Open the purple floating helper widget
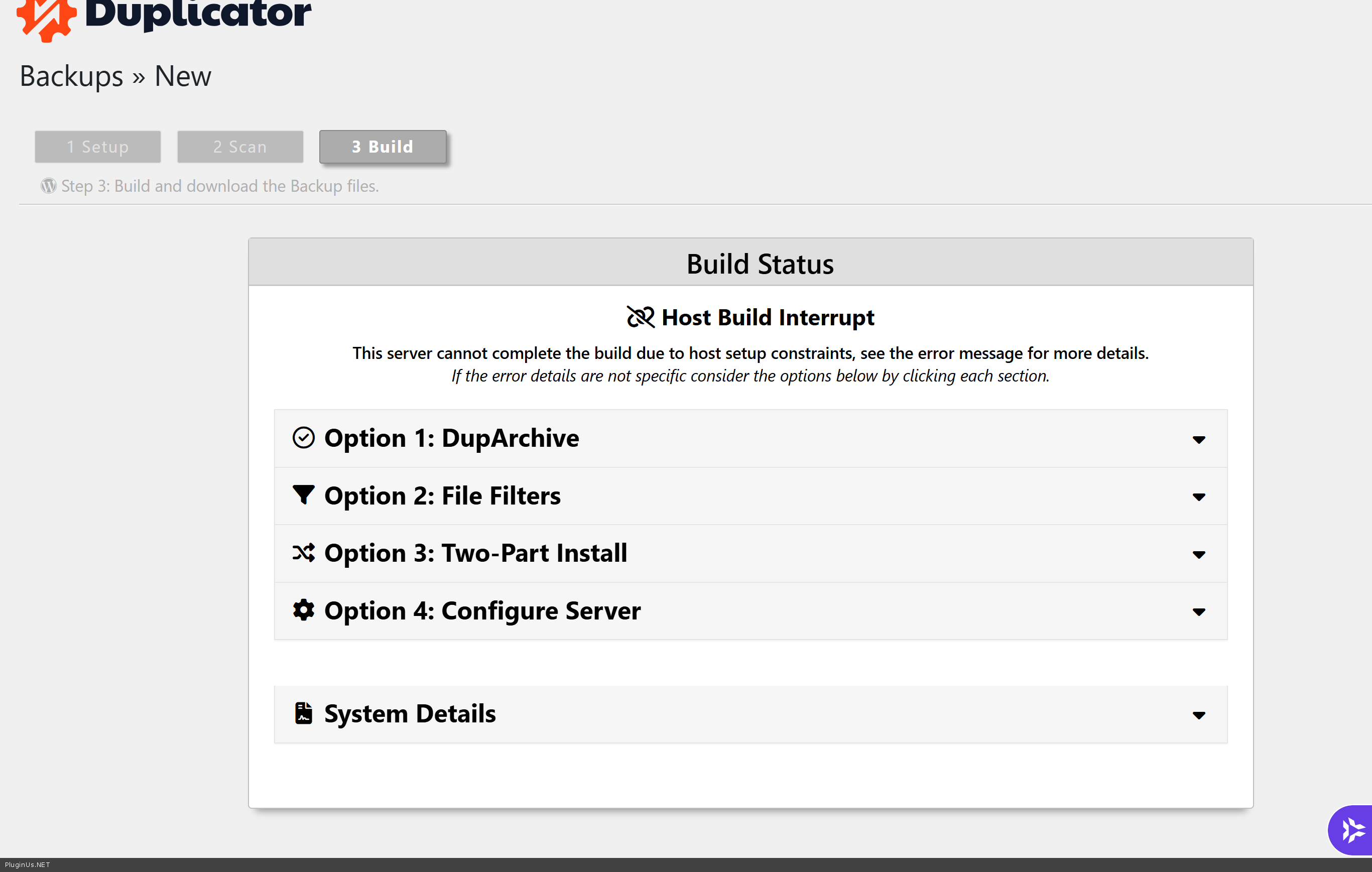The height and width of the screenshot is (872, 1372). coord(1351,829)
